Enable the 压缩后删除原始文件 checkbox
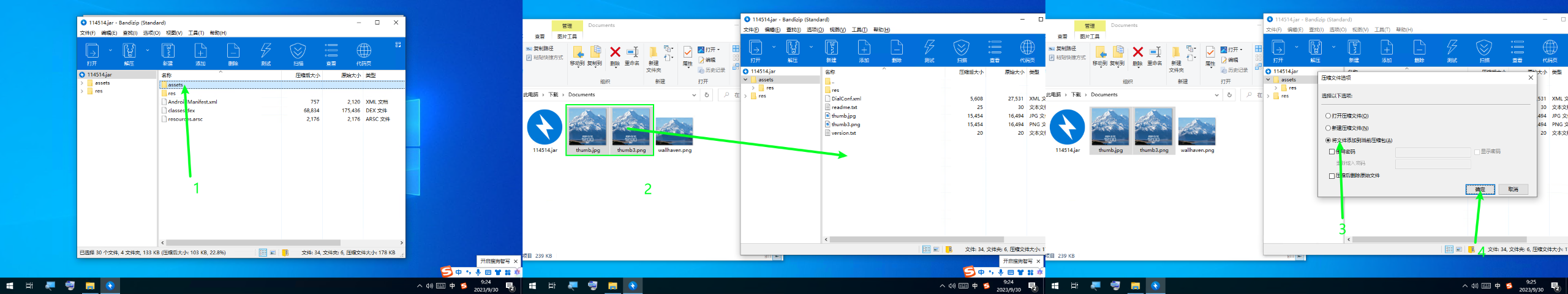The width and height of the screenshot is (1568, 294). point(1332,176)
